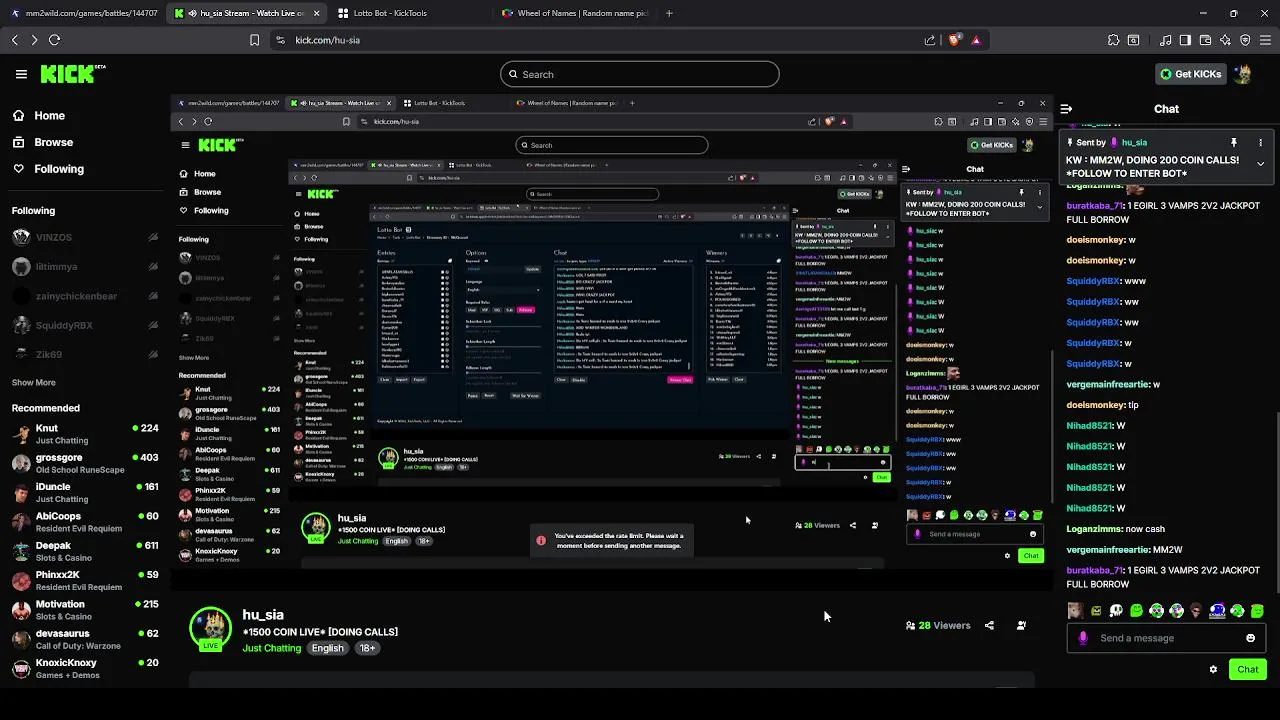Open Brave Rewards triangle icon

tap(976, 40)
